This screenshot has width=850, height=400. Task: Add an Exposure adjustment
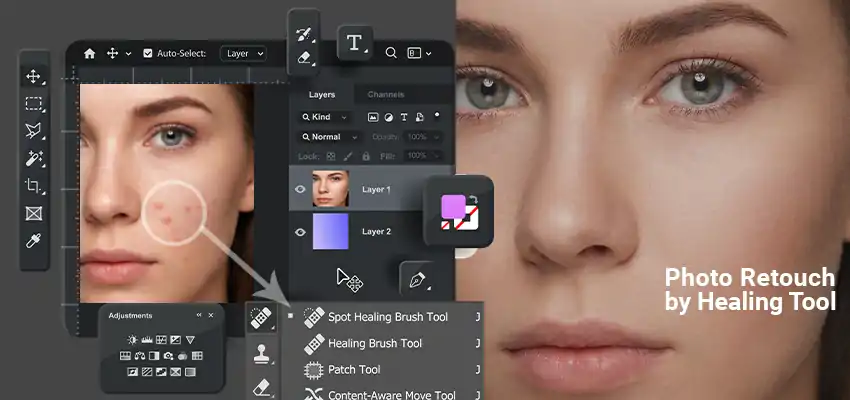[175, 340]
